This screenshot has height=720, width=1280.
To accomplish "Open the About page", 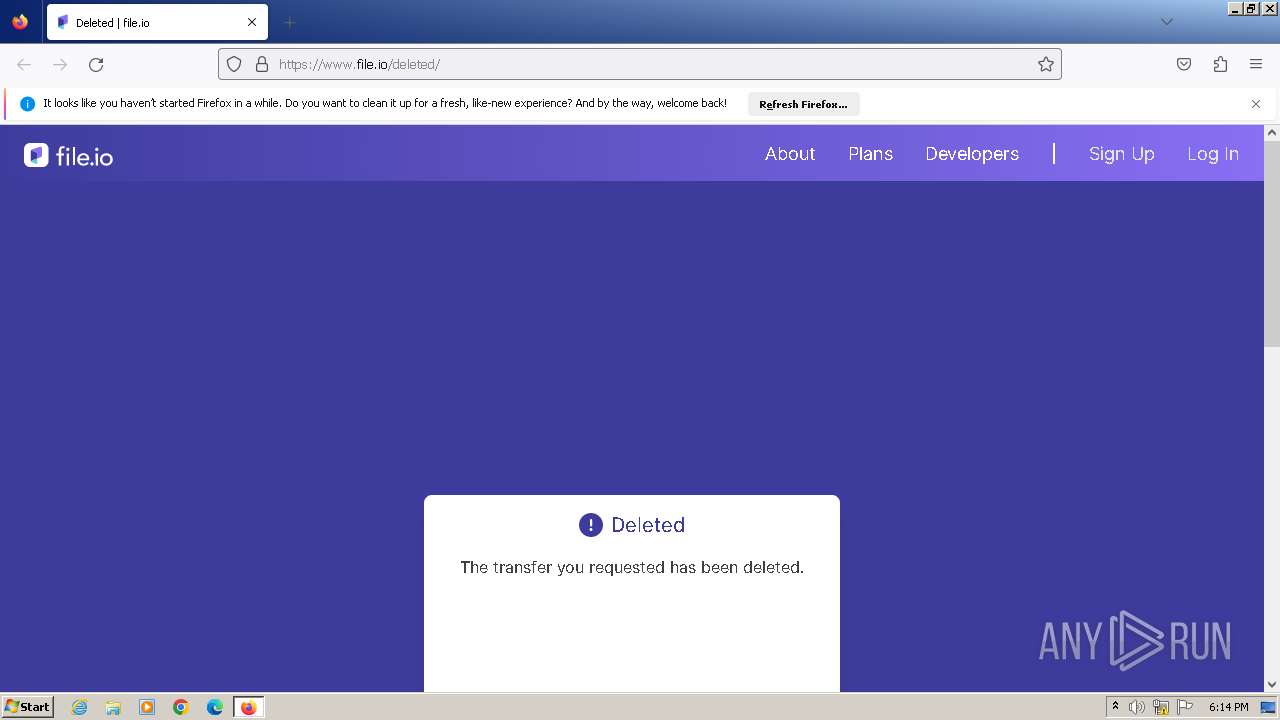I will coord(790,154).
